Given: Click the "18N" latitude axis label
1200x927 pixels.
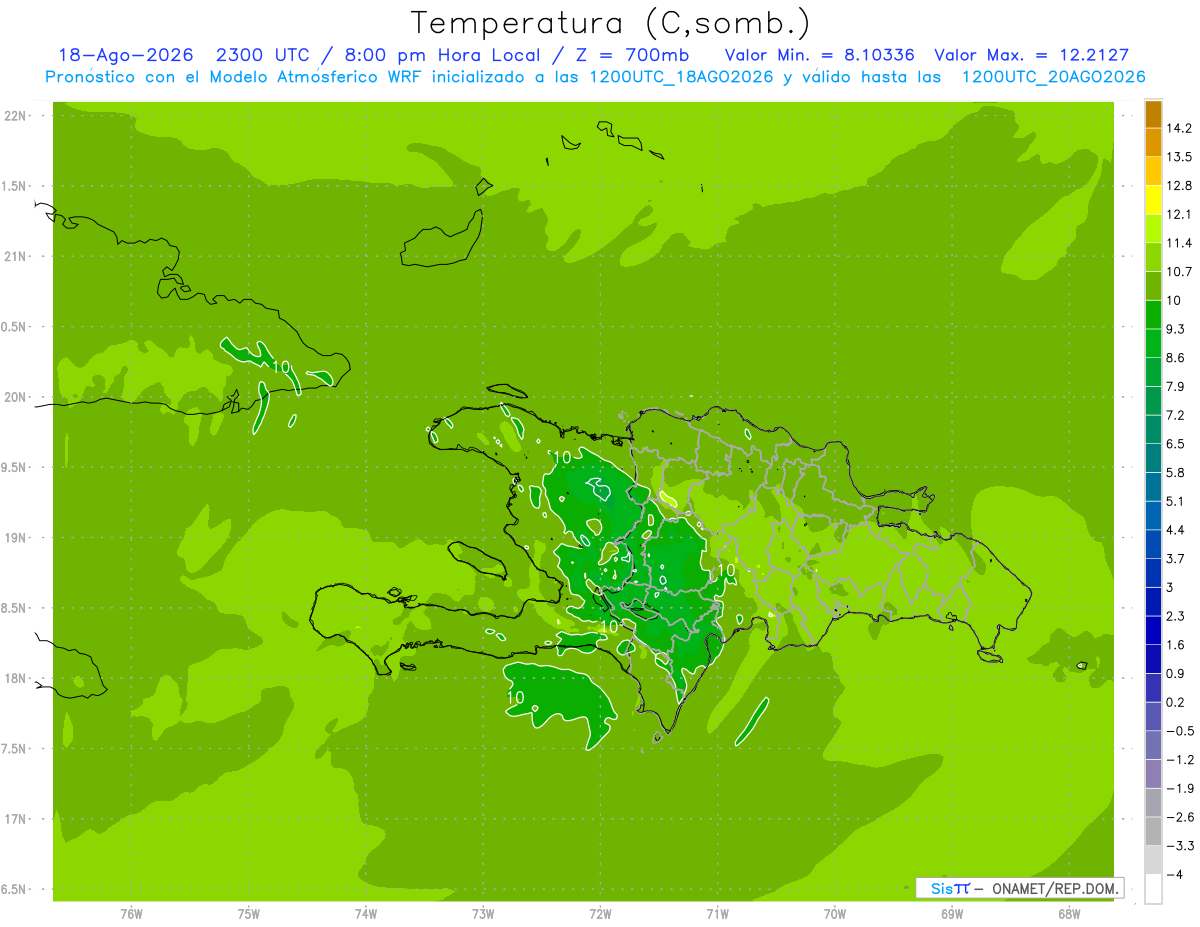Looking at the screenshot, I should (x=15, y=679).
